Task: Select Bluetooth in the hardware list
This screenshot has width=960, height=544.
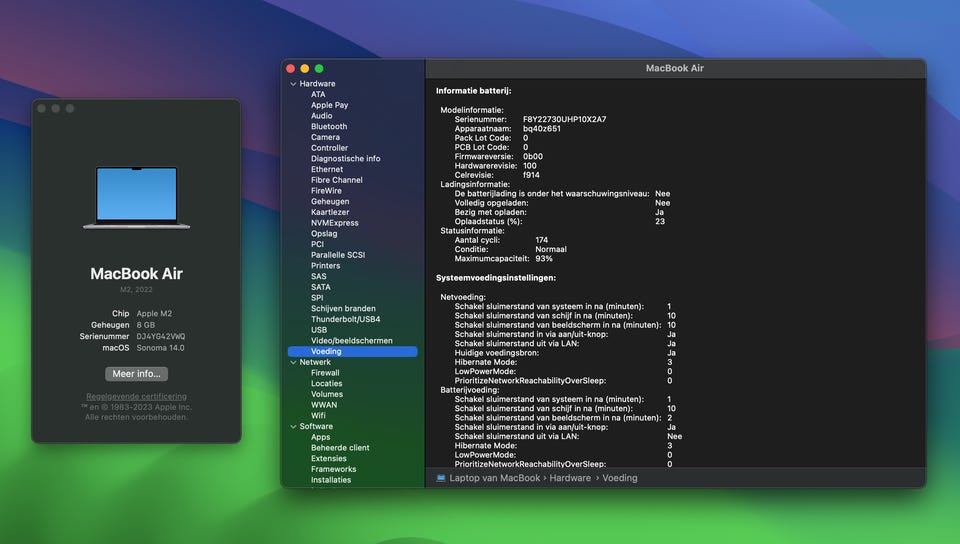Action: (x=329, y=126)
